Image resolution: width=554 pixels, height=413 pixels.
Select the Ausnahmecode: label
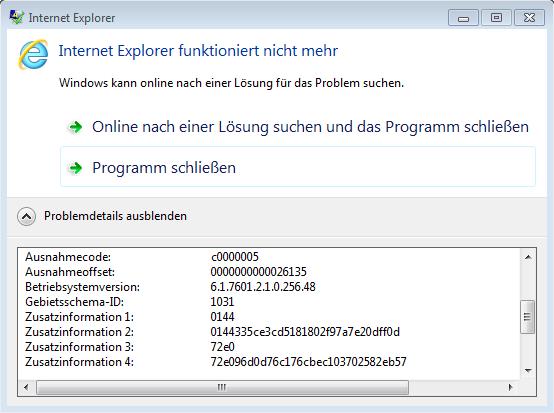pos(68,257)
